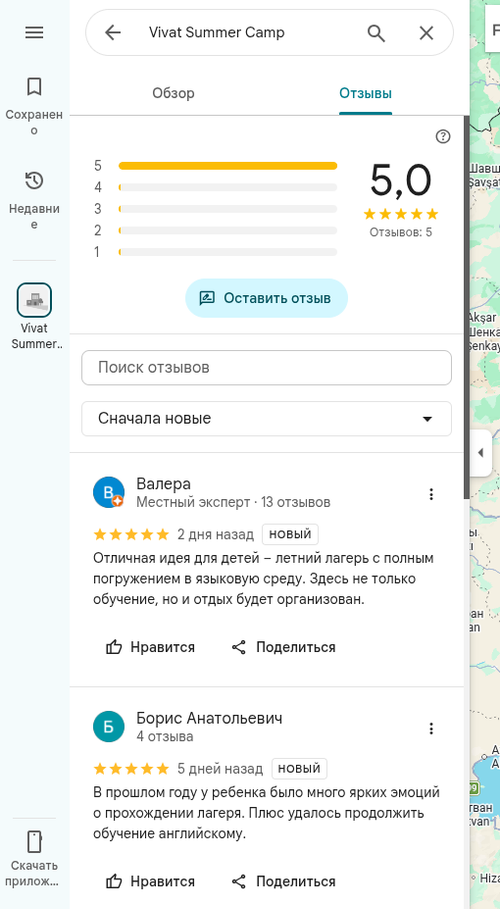Share Борис Анатольевич's review with Поделиться
The height and width of the screenshot is (909, 500).
[283, 882]
